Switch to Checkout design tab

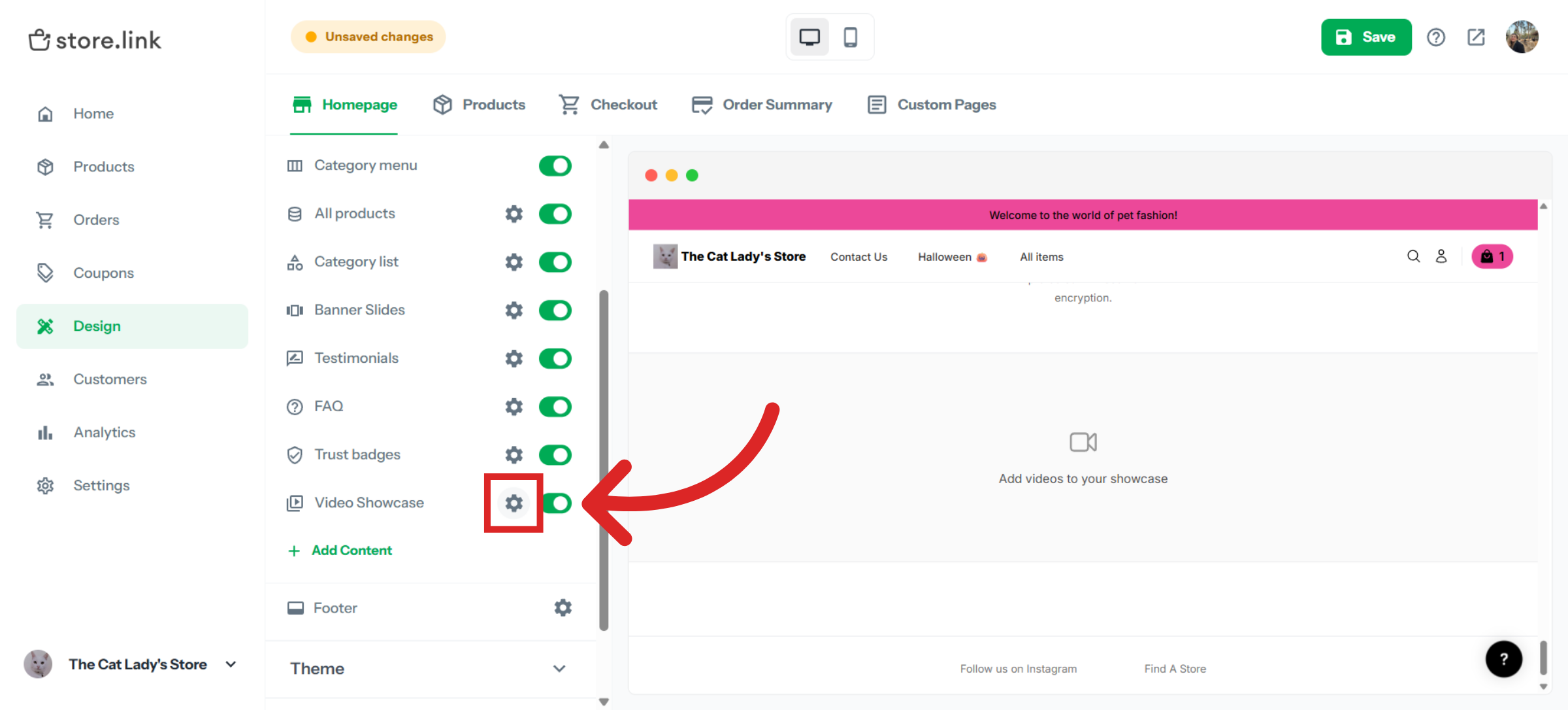(608, 105)
